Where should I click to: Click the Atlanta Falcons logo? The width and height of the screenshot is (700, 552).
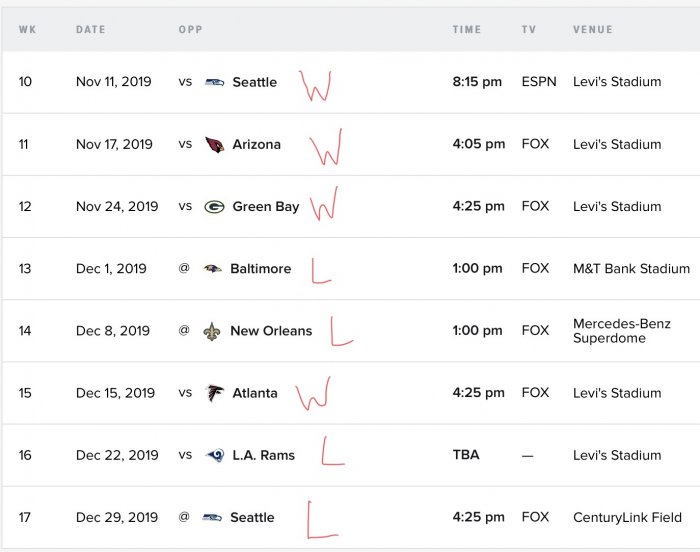[214, 393]
